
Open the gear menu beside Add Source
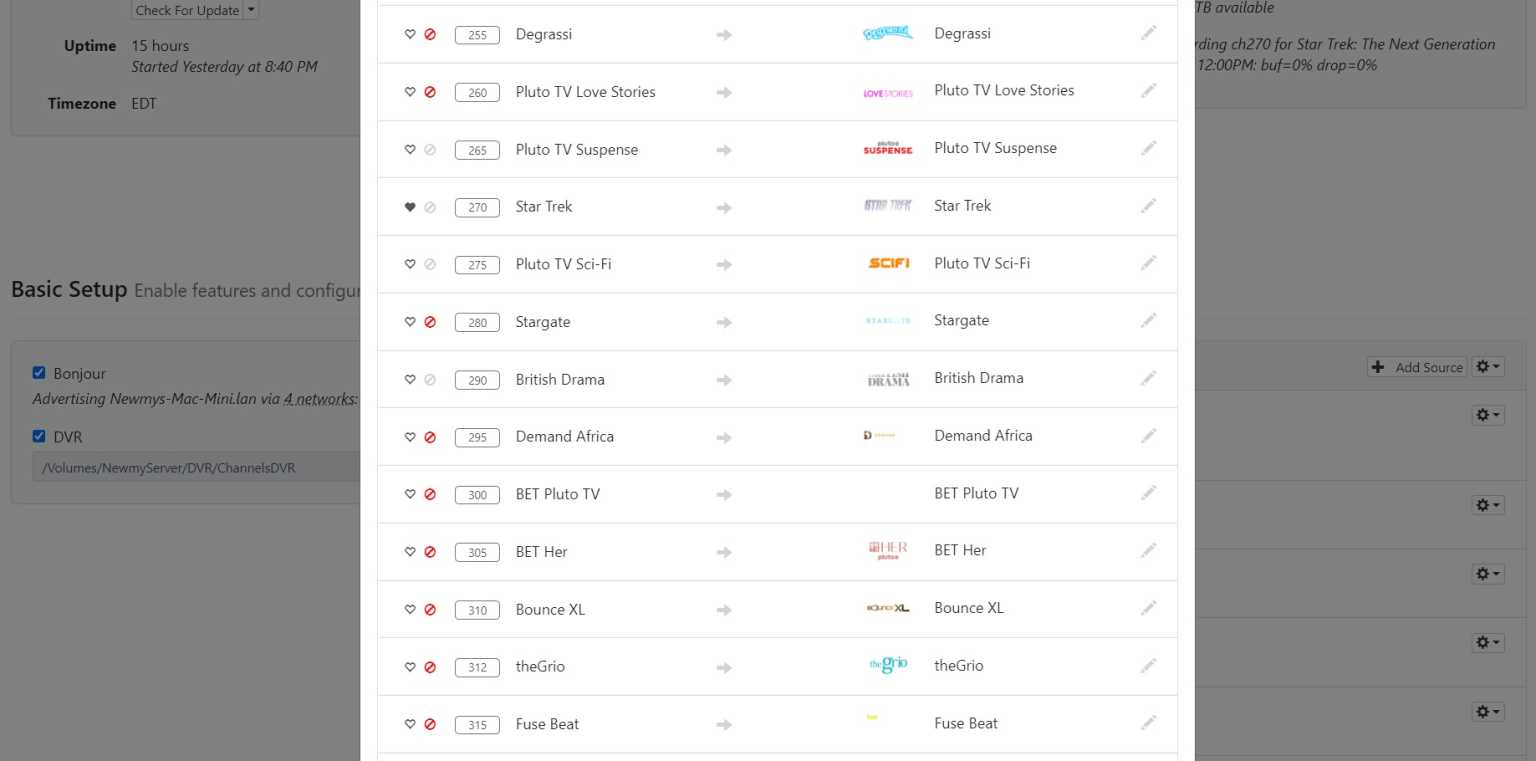(1487, 366)
